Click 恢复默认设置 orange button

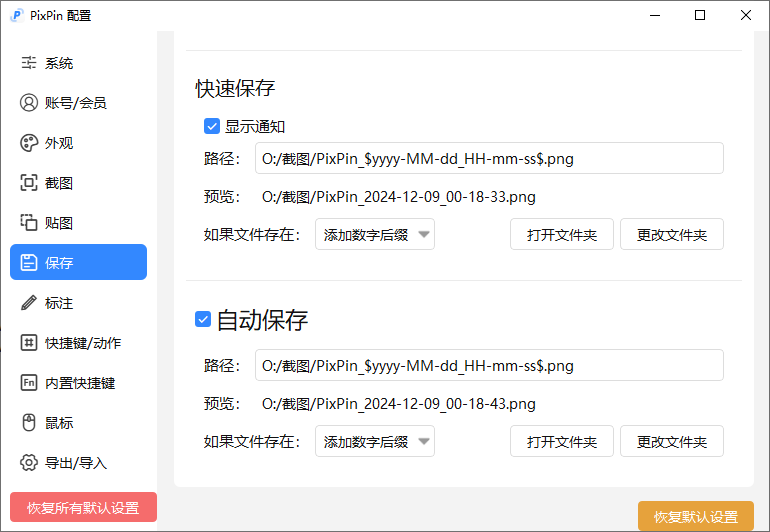(x=696, y=516)
